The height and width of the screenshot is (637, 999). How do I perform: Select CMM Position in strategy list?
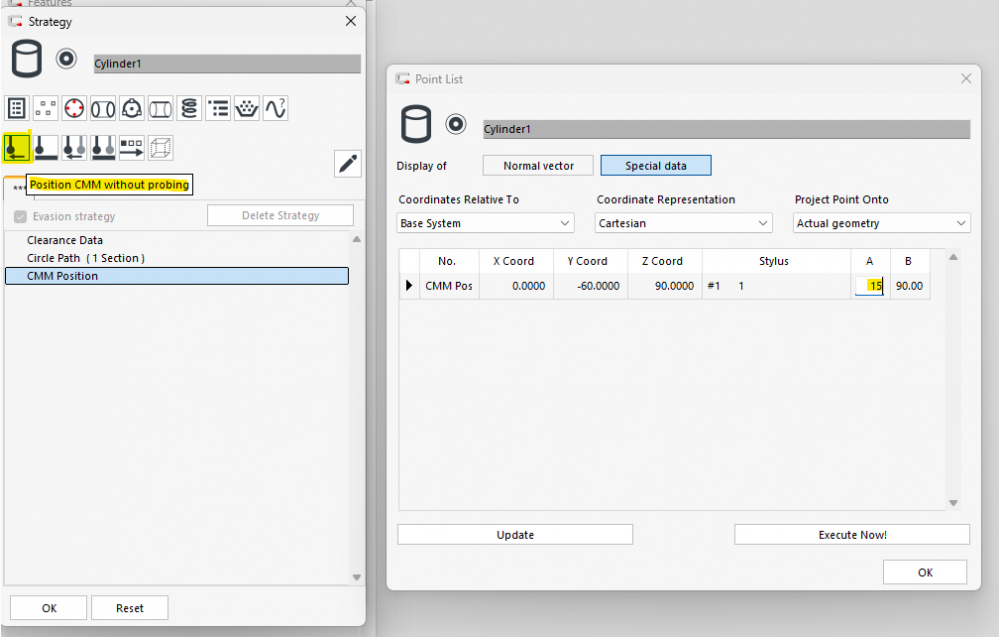tap(177, 276)
